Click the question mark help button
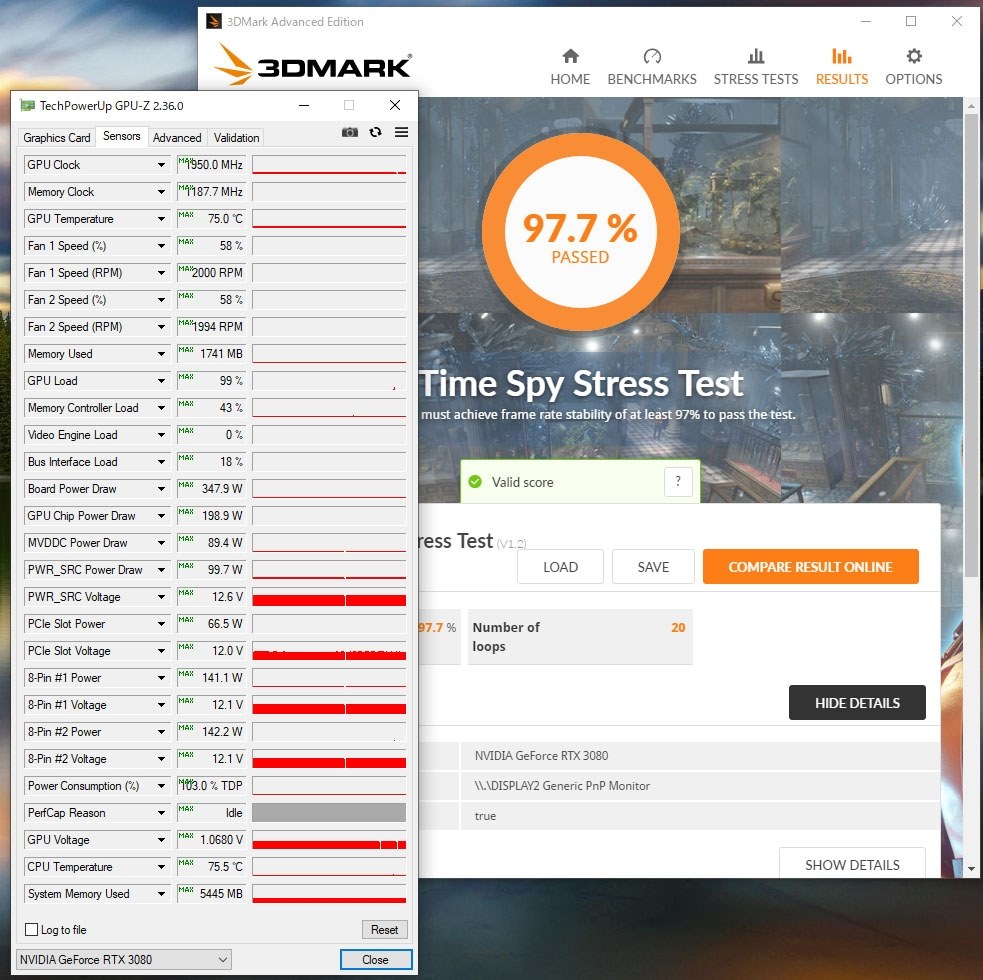Image resolution: width=983 pixels, height=980 pixels. (678, 482)
